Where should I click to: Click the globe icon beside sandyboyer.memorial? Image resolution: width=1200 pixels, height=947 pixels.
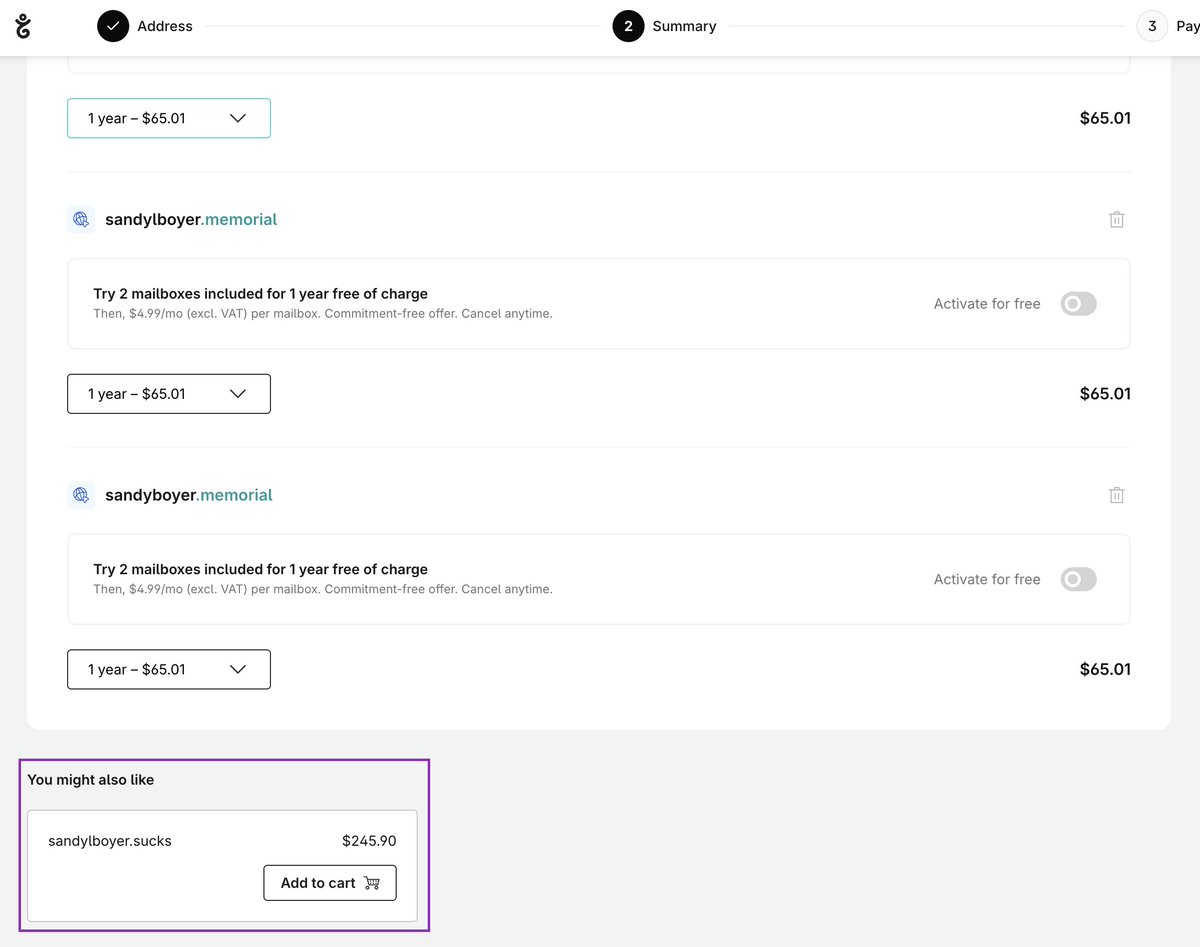coord(81,495)
